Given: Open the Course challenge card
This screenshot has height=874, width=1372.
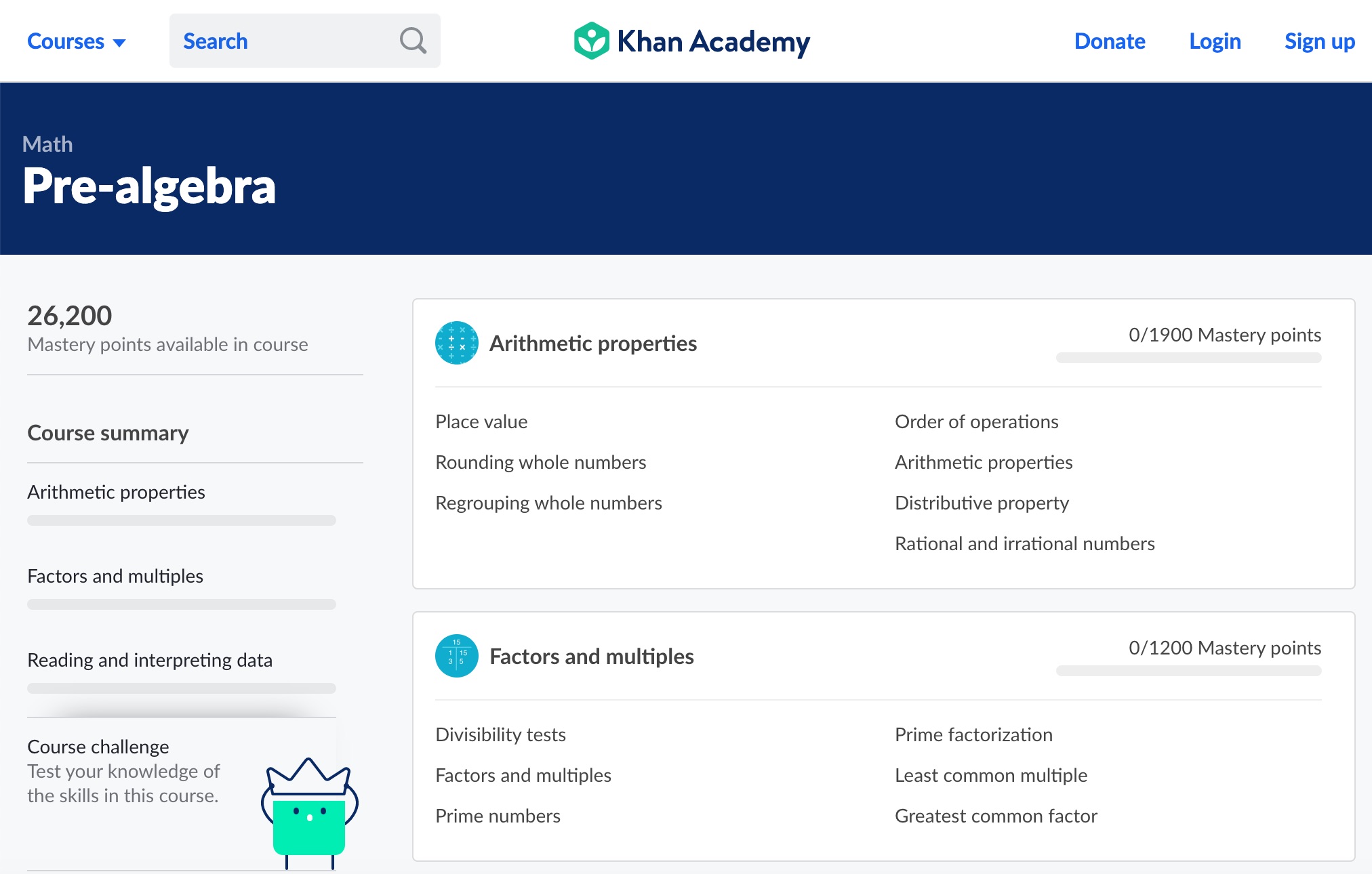Looking at the screenshot, I should (x=98, y=747).
